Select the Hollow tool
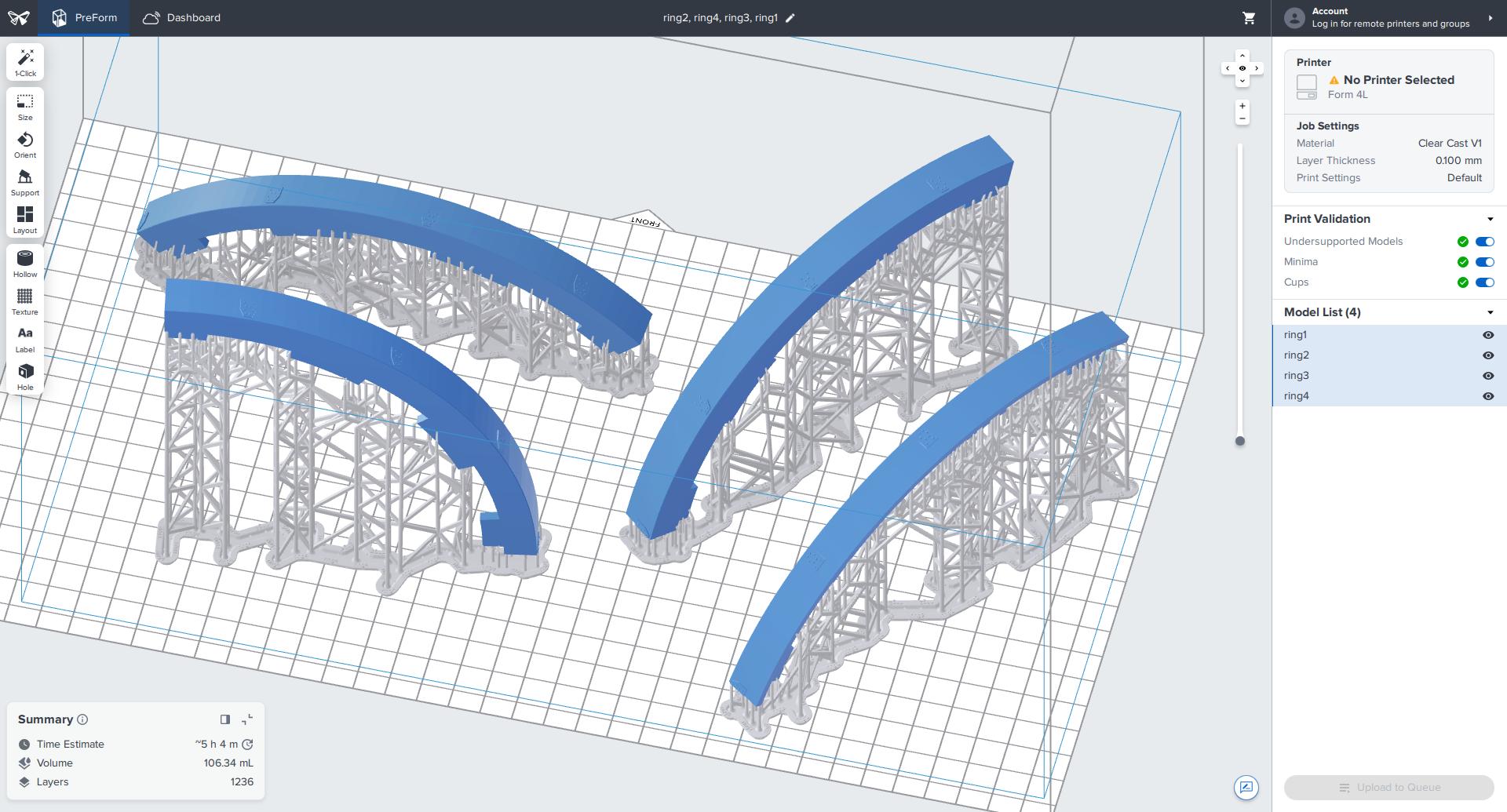Screen dimensions: 1507x812 pyautogui.click(x=25, y=264)
